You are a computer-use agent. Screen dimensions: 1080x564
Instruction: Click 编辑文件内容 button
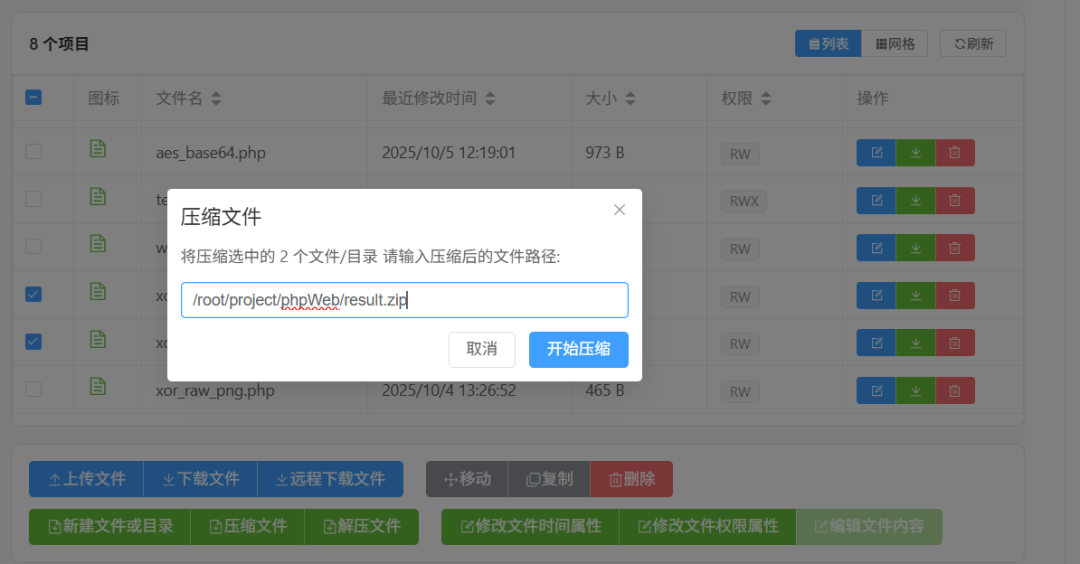869,527
